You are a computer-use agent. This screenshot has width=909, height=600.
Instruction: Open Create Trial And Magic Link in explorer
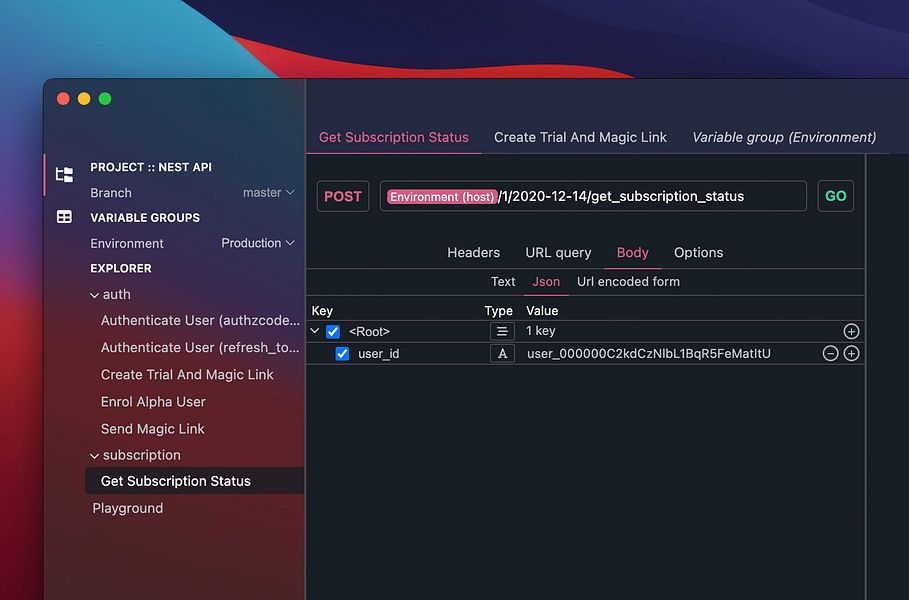187,375
